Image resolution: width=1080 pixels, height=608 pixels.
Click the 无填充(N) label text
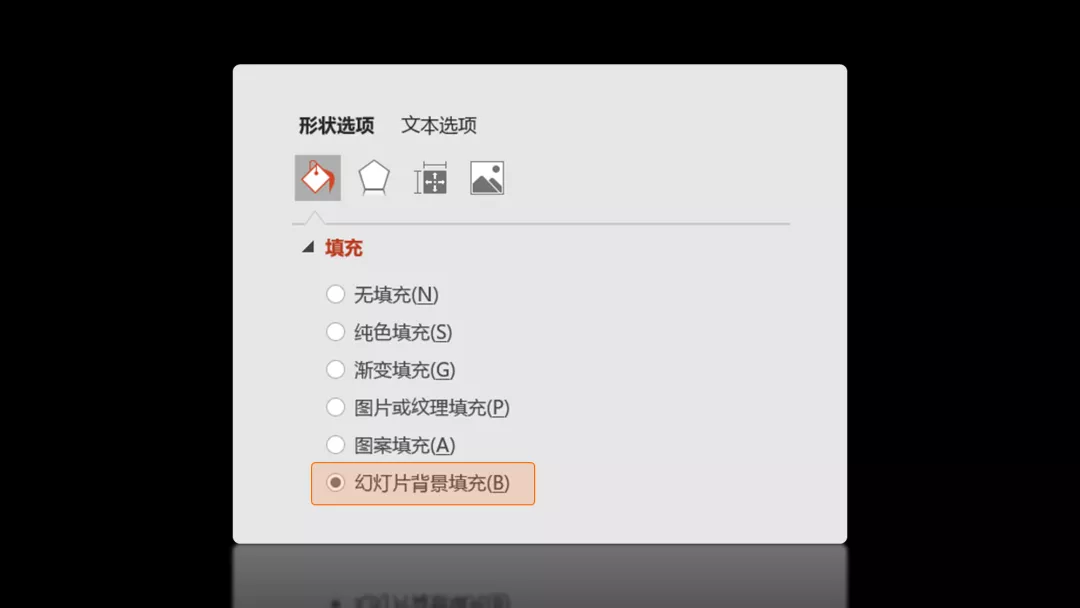click(396, 295)
